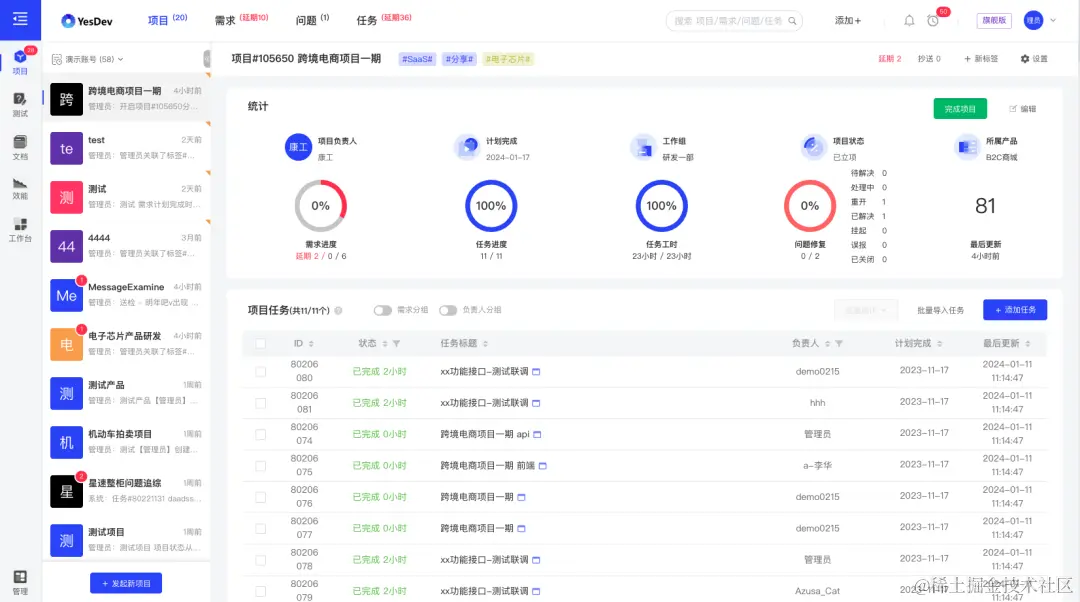The width and height of the screenshot is (1080, 602).
Task: Enable the 需求分组 toggle switch
Action: 382,311
